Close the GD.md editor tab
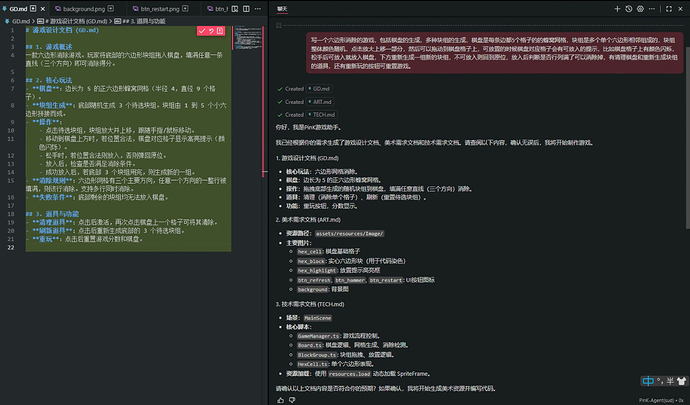 click(x=43, y=9)
